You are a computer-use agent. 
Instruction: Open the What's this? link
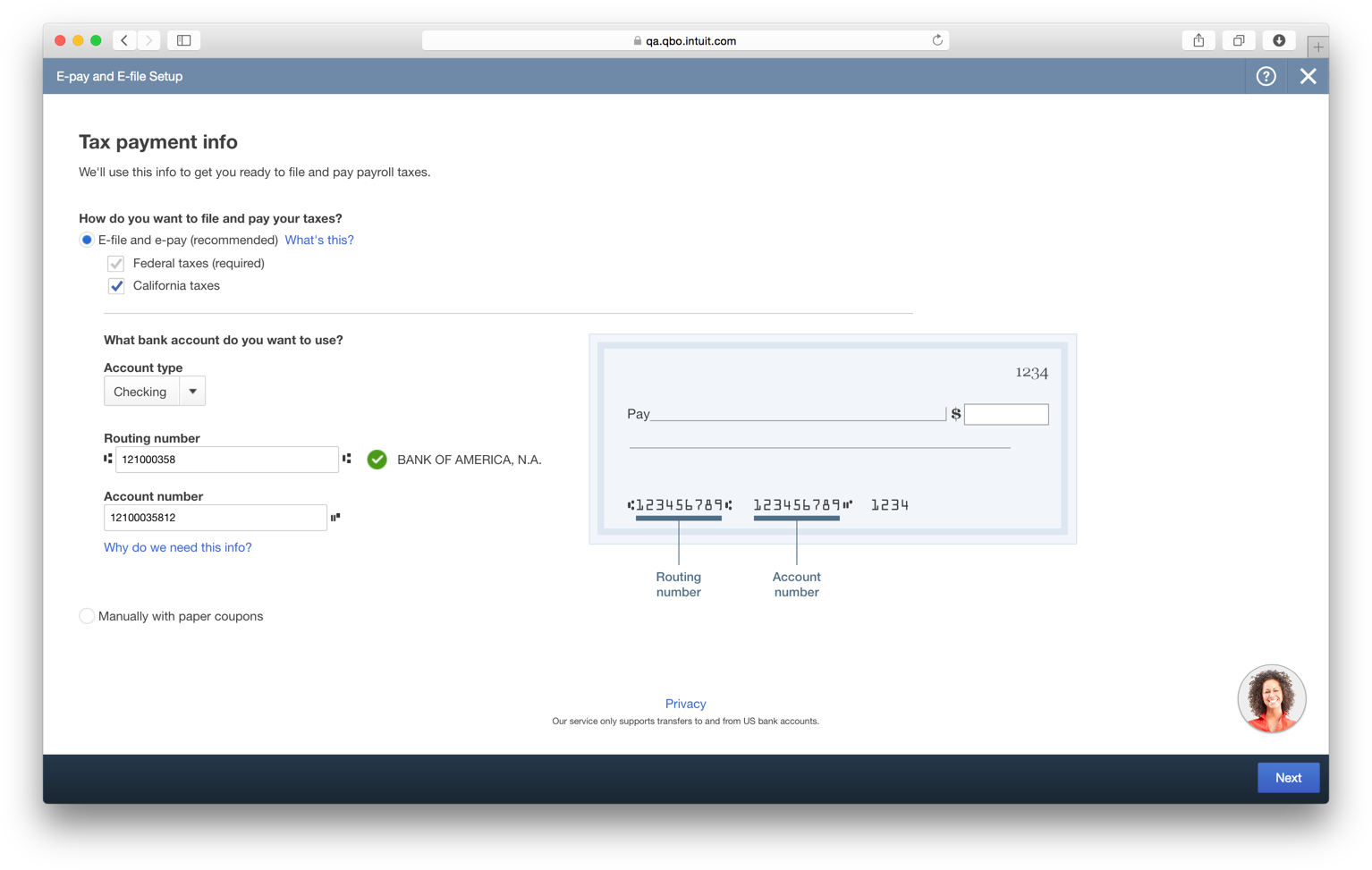click(x=319, y=240)
